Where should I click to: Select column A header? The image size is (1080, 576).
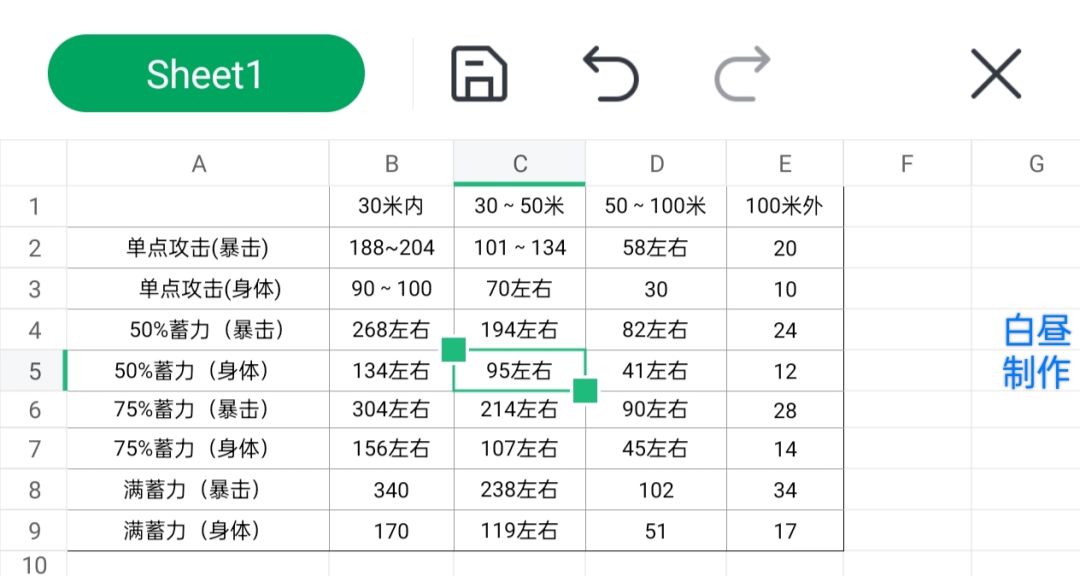tap(198, 164)
